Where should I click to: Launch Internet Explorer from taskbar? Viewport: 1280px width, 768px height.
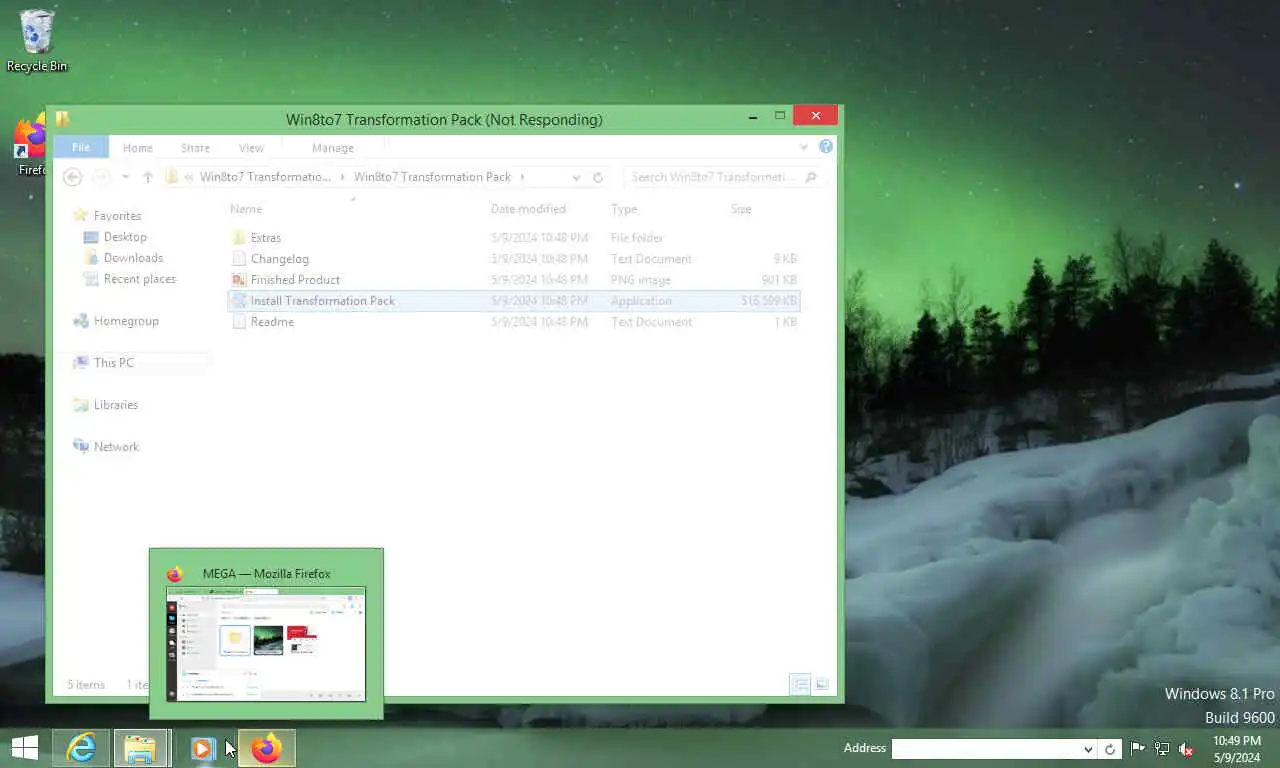[81, 748]
